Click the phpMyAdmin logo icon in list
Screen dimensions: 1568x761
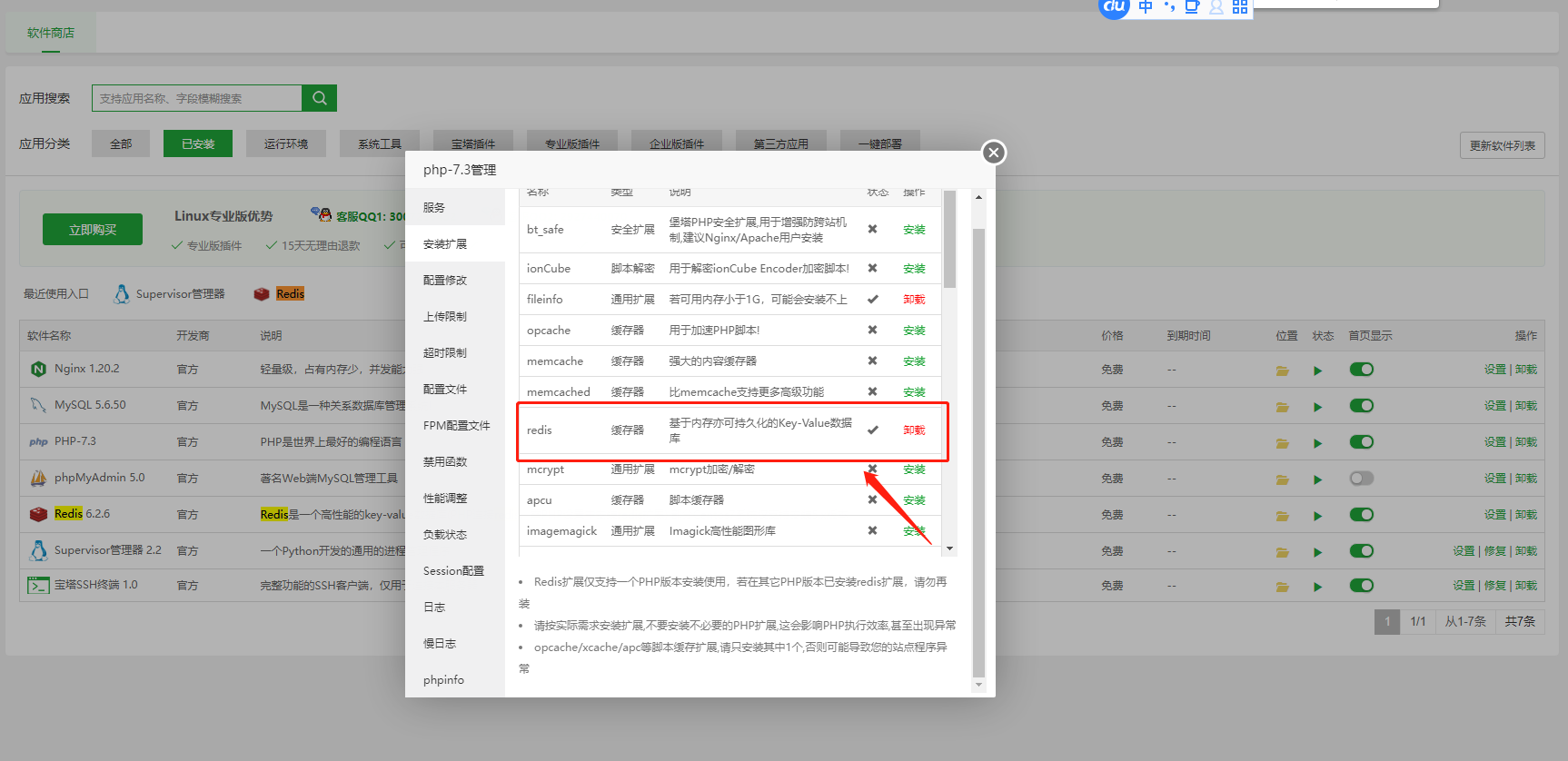click(x=38, y=478)
